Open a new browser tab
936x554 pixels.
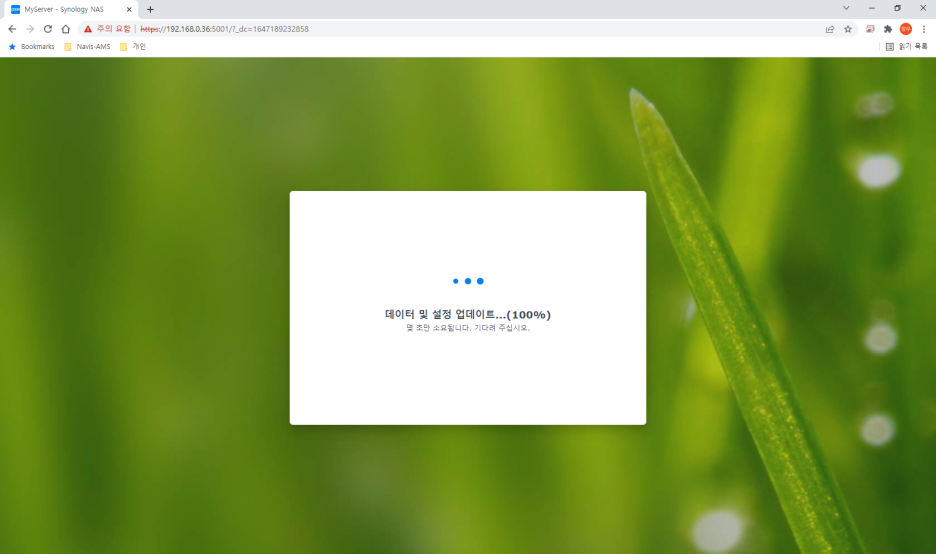click(x=150, y=10)
